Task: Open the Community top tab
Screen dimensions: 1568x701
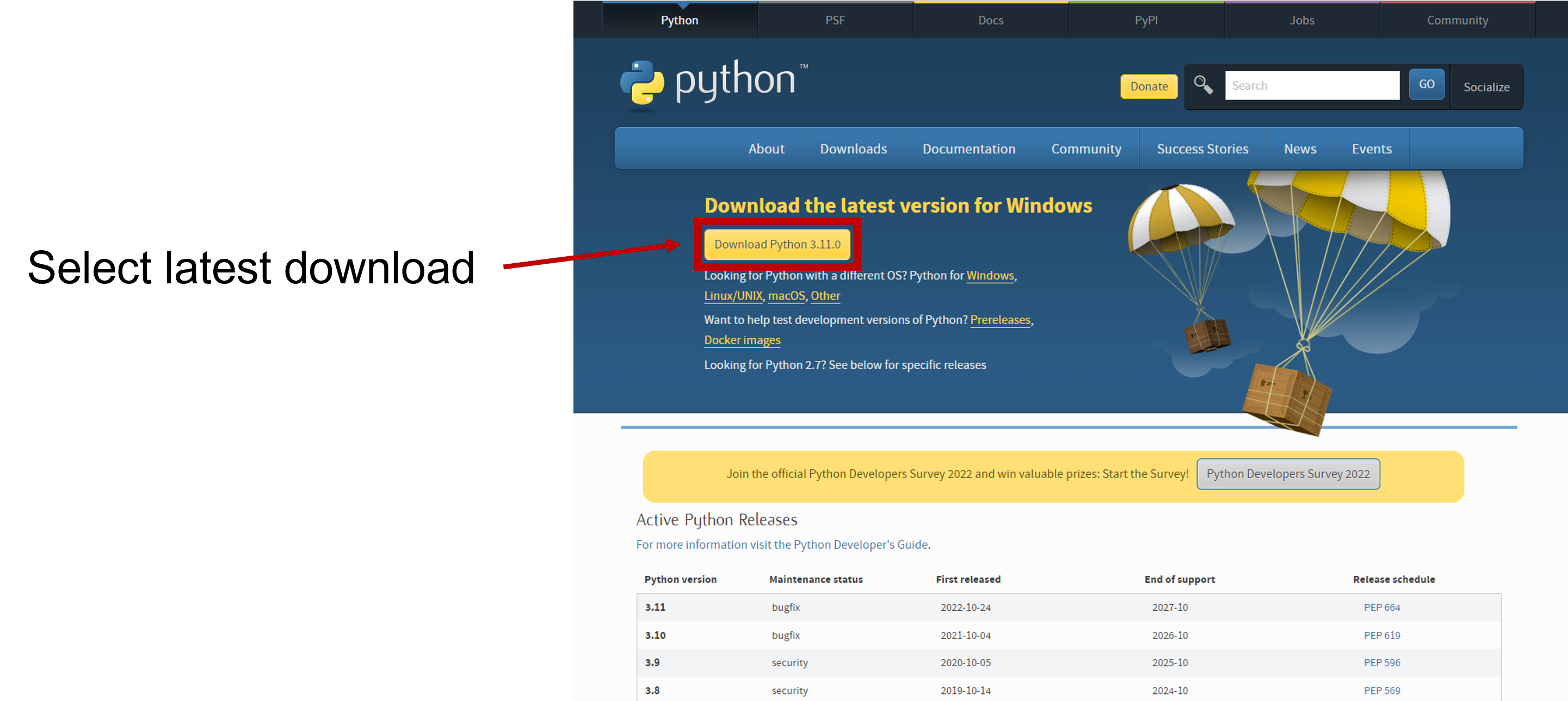Action: pos(1457,20)
